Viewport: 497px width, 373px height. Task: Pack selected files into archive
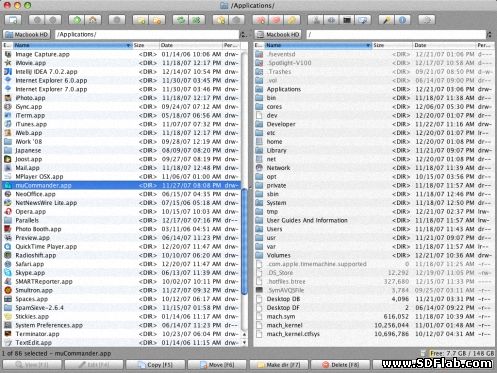point(221,20)
